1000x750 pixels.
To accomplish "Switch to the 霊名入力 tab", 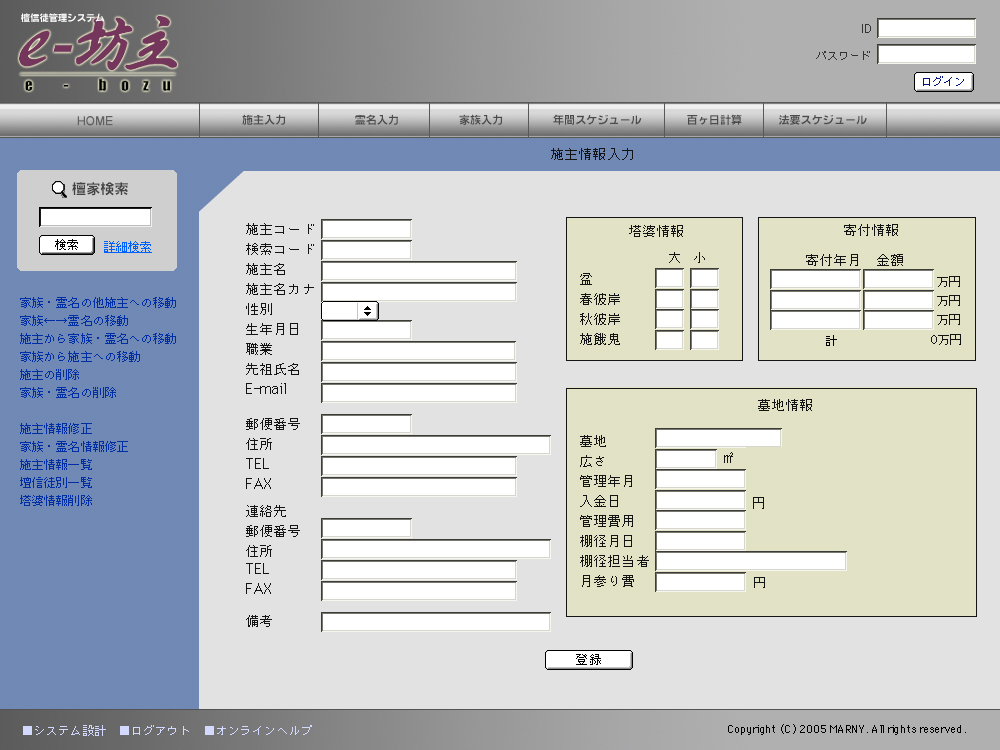I will 376,120.
